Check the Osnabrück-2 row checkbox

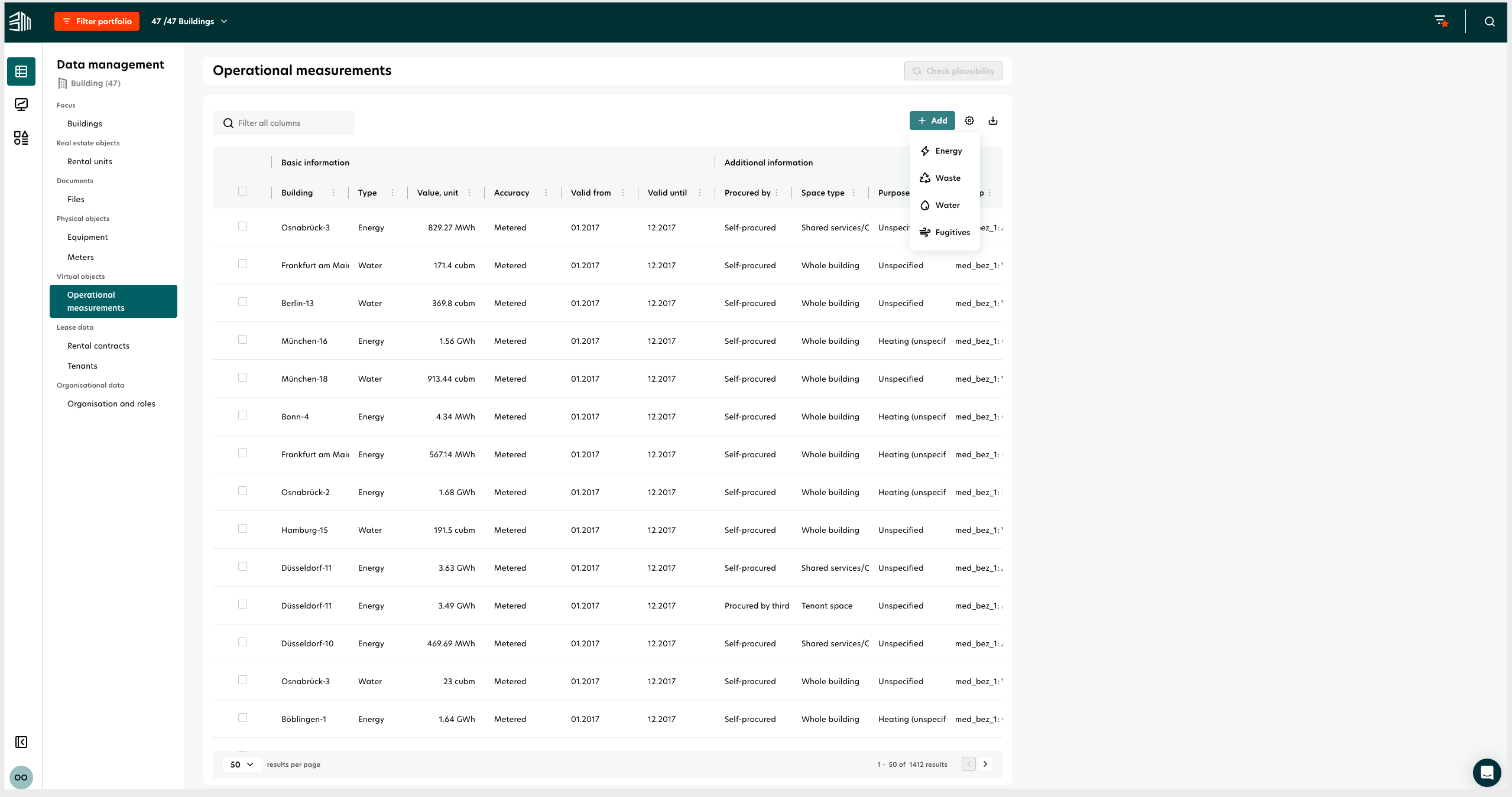[x=242, y=491]
